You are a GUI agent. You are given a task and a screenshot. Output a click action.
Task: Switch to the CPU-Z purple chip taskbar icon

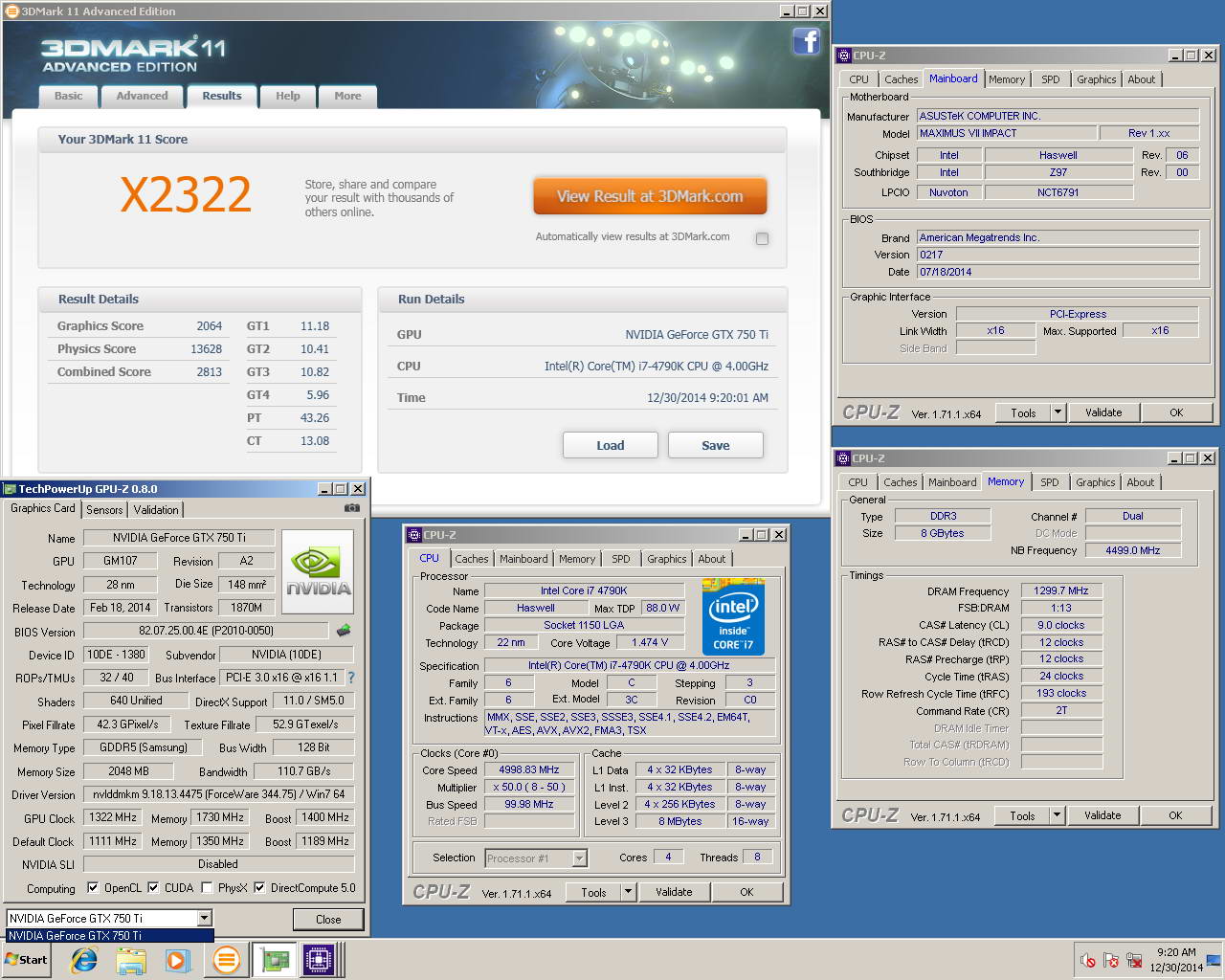coord(319,960)
